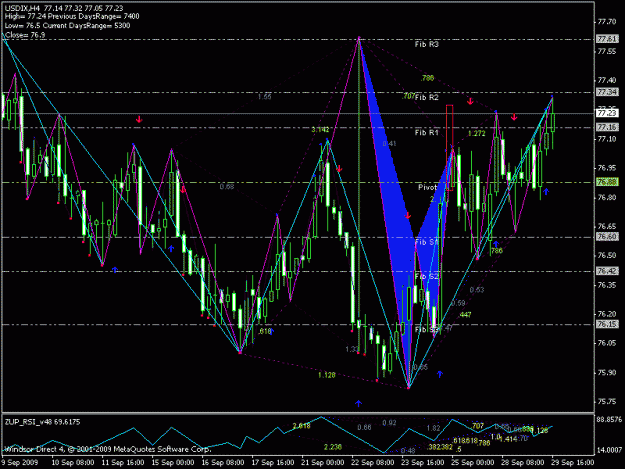625x469 pixels.
Task: Click the 77.61 price tag on the axis
Action: 607,39
